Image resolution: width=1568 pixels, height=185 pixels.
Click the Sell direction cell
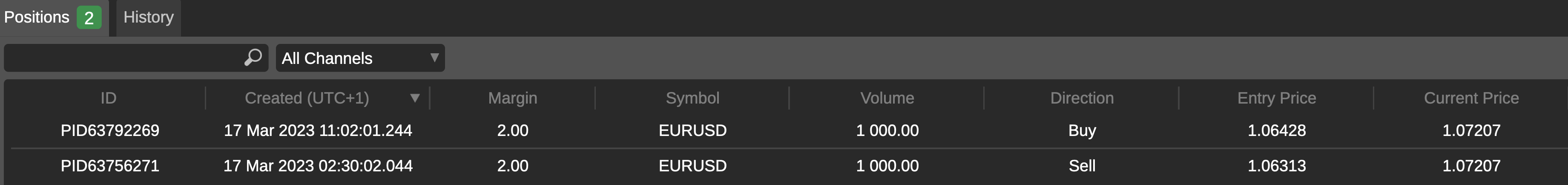(x=1082, y=165)
